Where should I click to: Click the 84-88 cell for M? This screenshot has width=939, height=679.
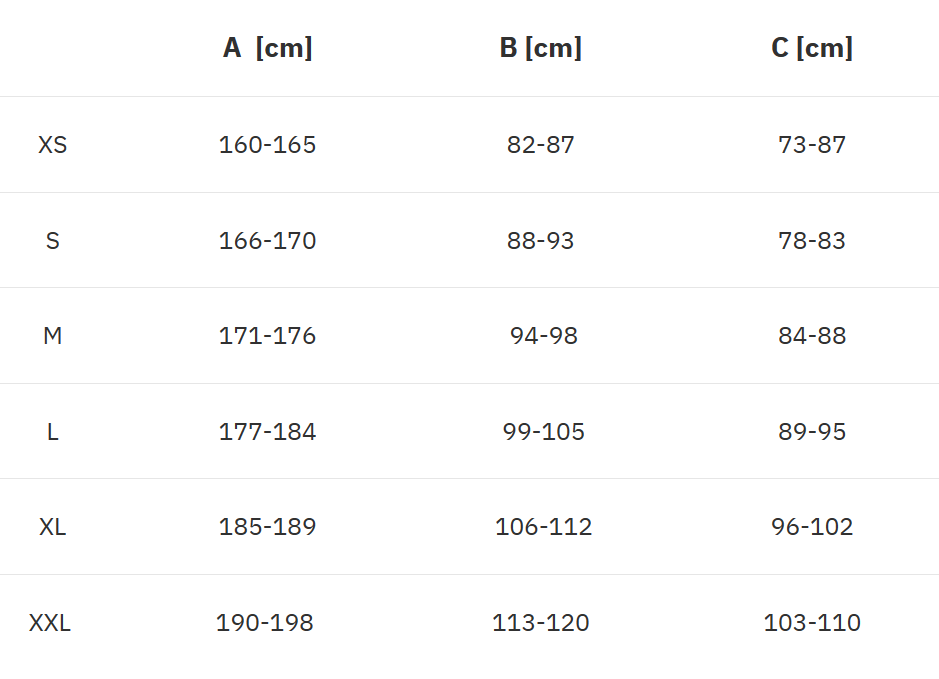[x=812, y=336]
